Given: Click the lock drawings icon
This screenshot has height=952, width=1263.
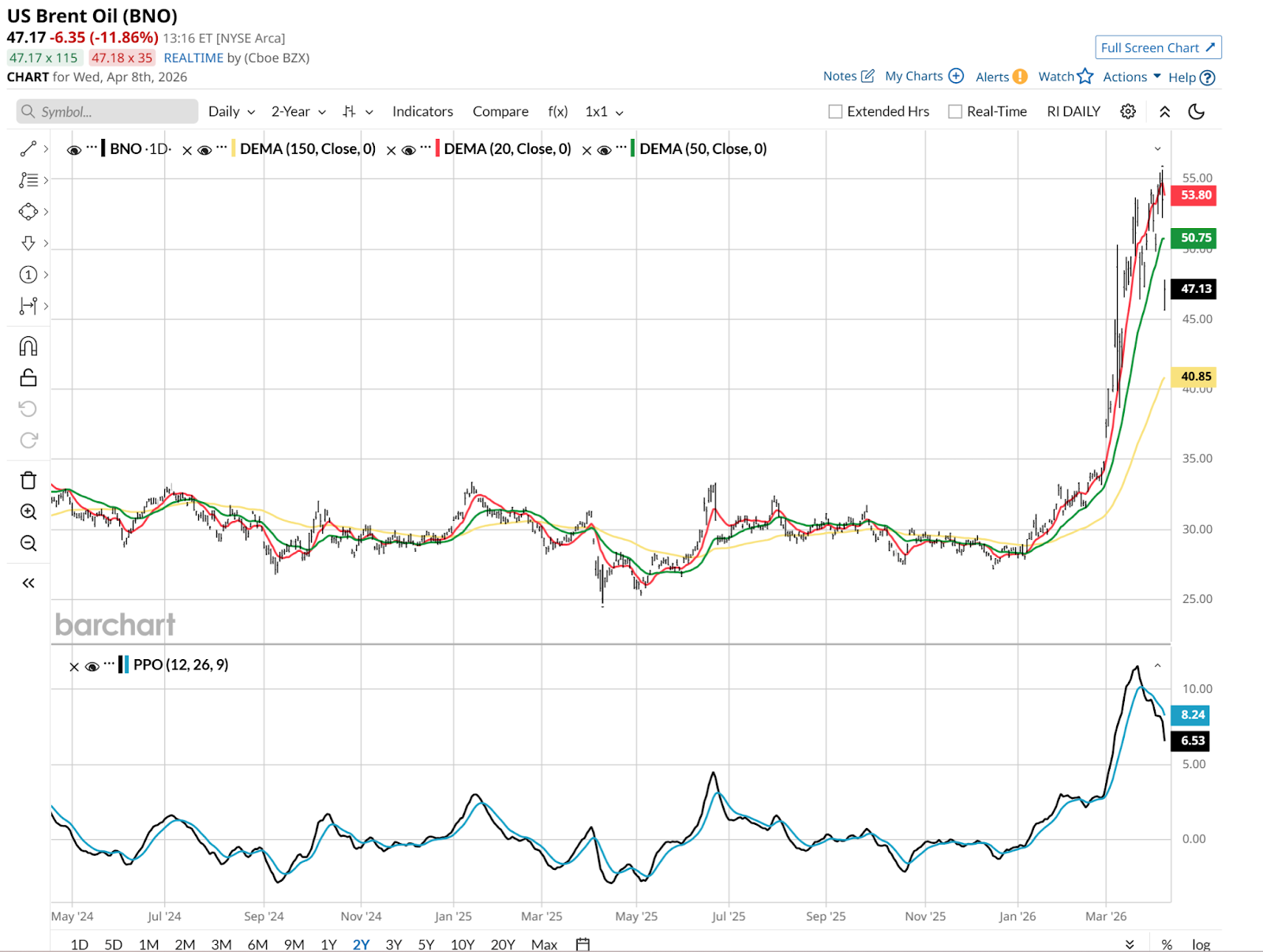Looking at the screenshot, I should pyautogui.click(x=28, y=378).
